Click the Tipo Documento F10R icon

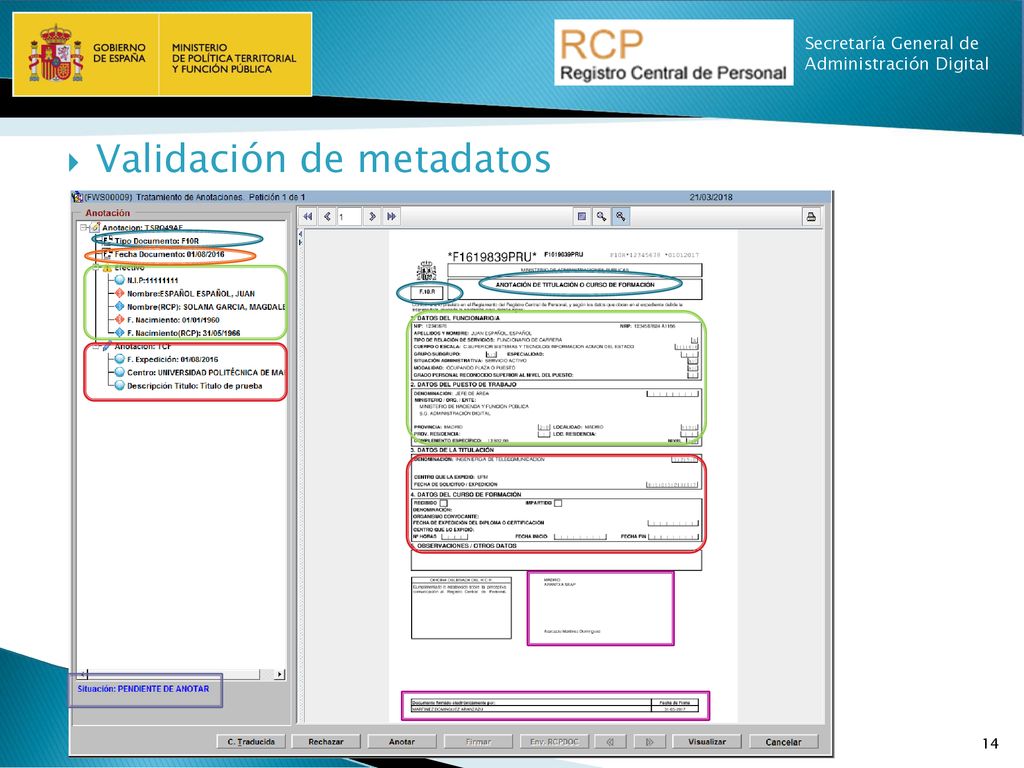click(108, 241)
